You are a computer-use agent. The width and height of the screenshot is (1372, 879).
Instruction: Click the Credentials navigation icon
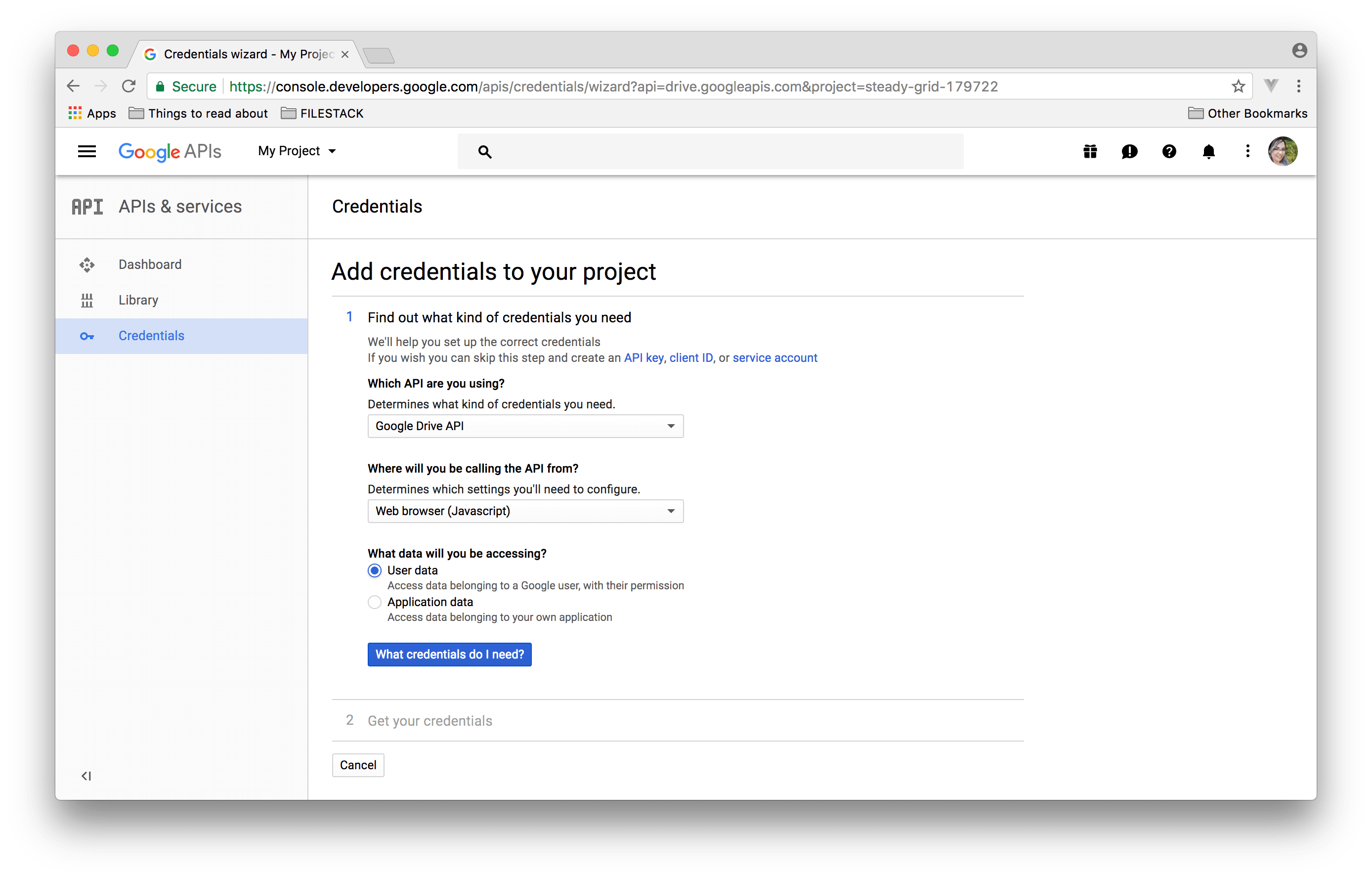(87, 335)
